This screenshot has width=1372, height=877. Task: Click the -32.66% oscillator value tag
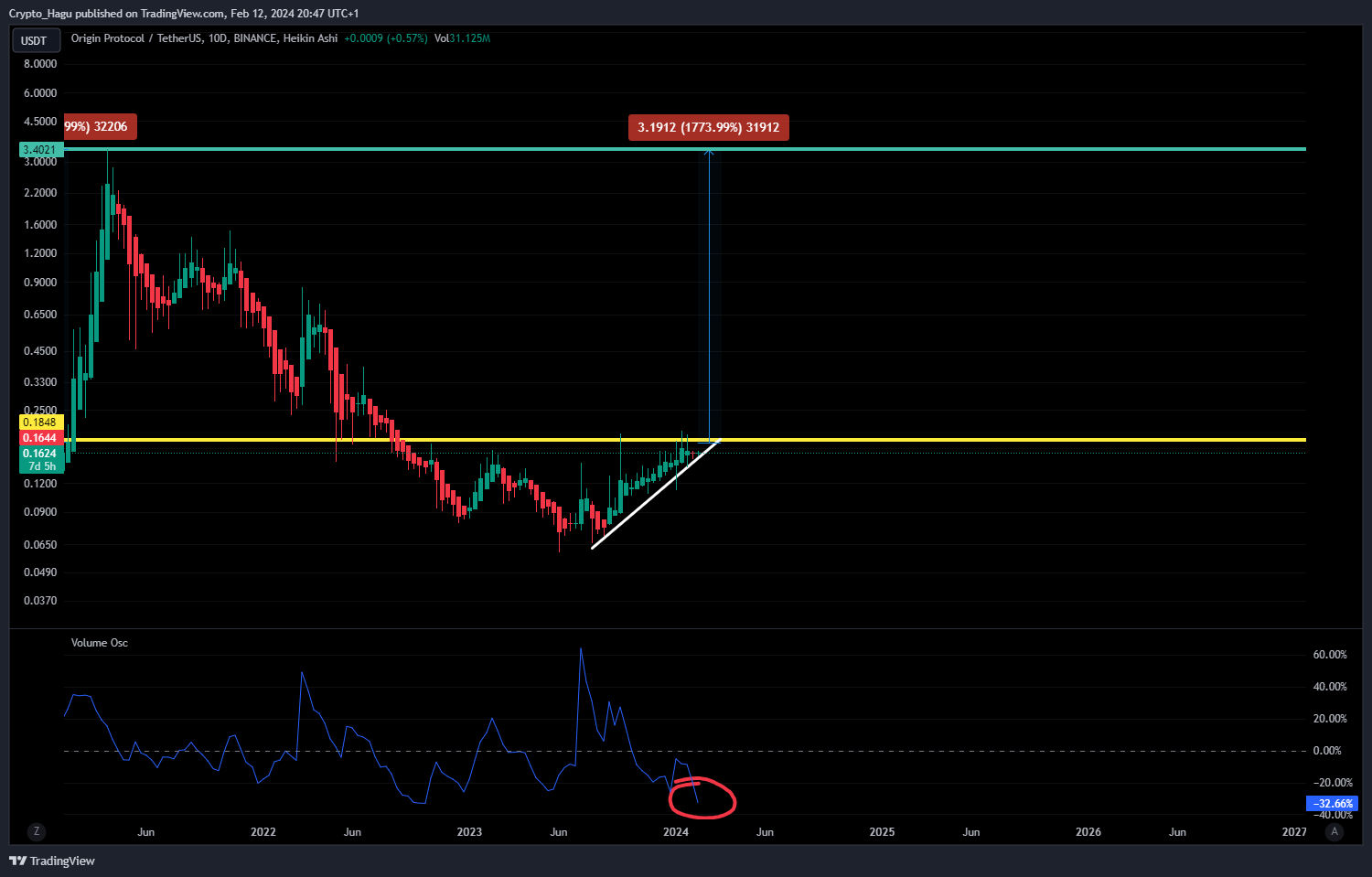click(x=1333, y=804)
